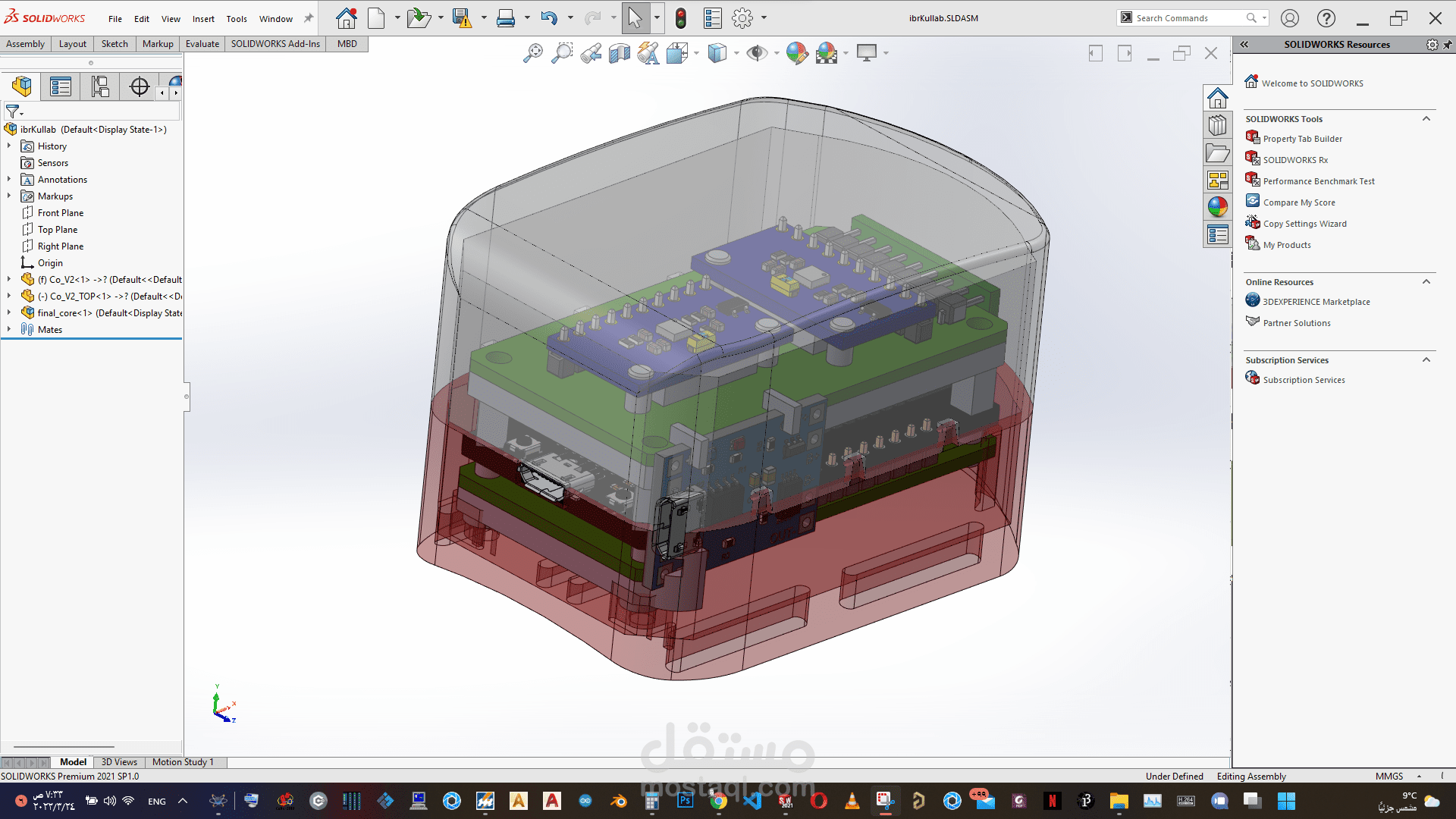Open the Display Style dropdown arrow
The image size is (1456, 819).
[736, 53]
